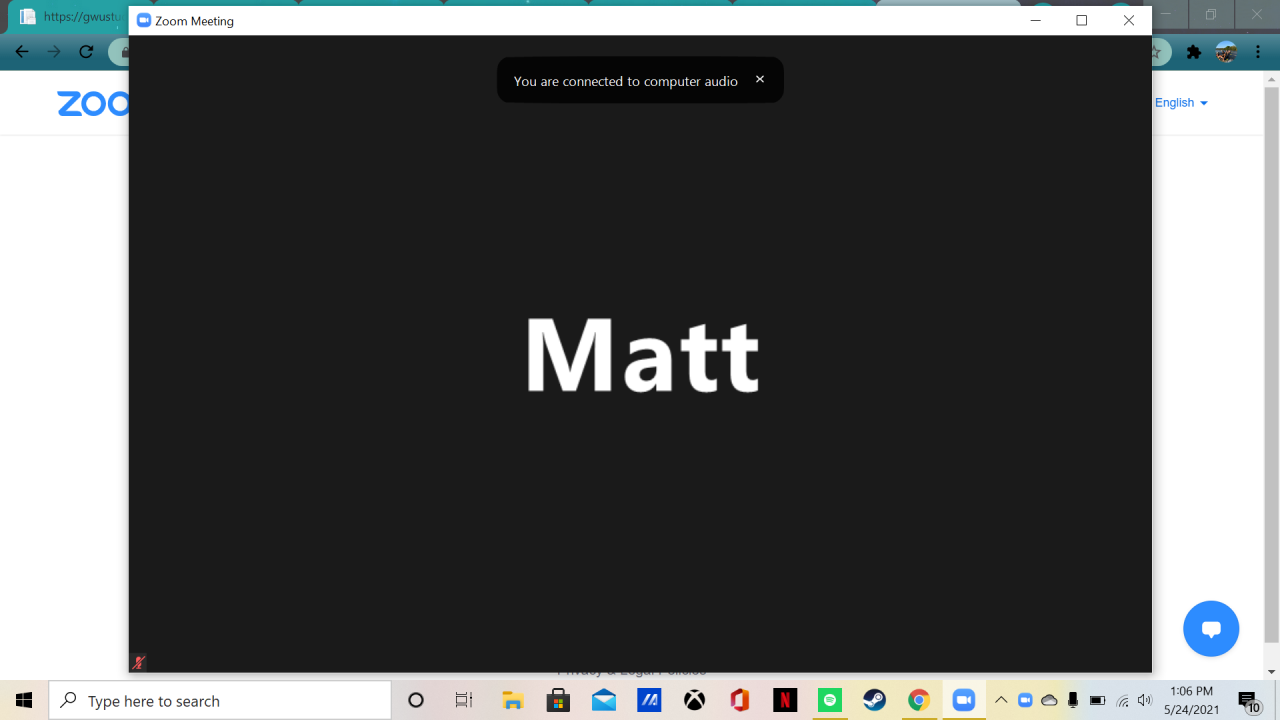Screen dimensions: 1280x720
Task: Maximize the Zoom Meeting window
Action: coord(1081,20)
